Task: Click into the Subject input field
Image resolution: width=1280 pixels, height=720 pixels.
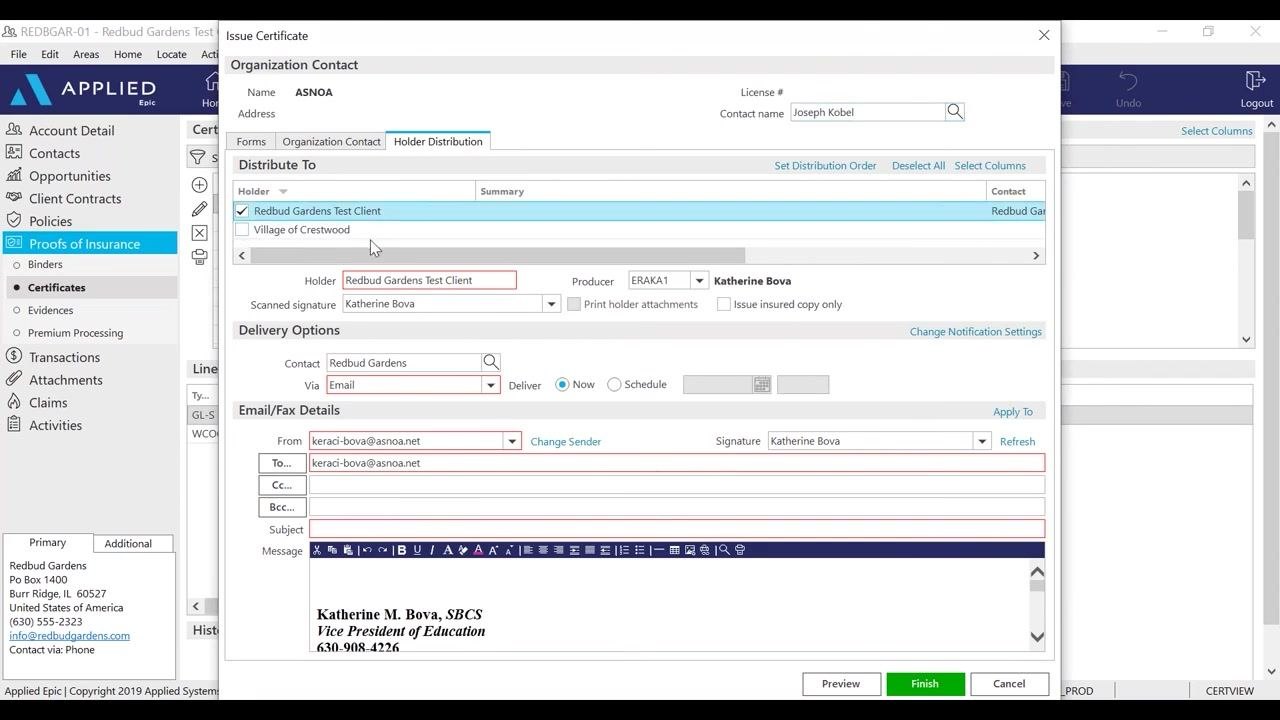Action: [677, 529]
